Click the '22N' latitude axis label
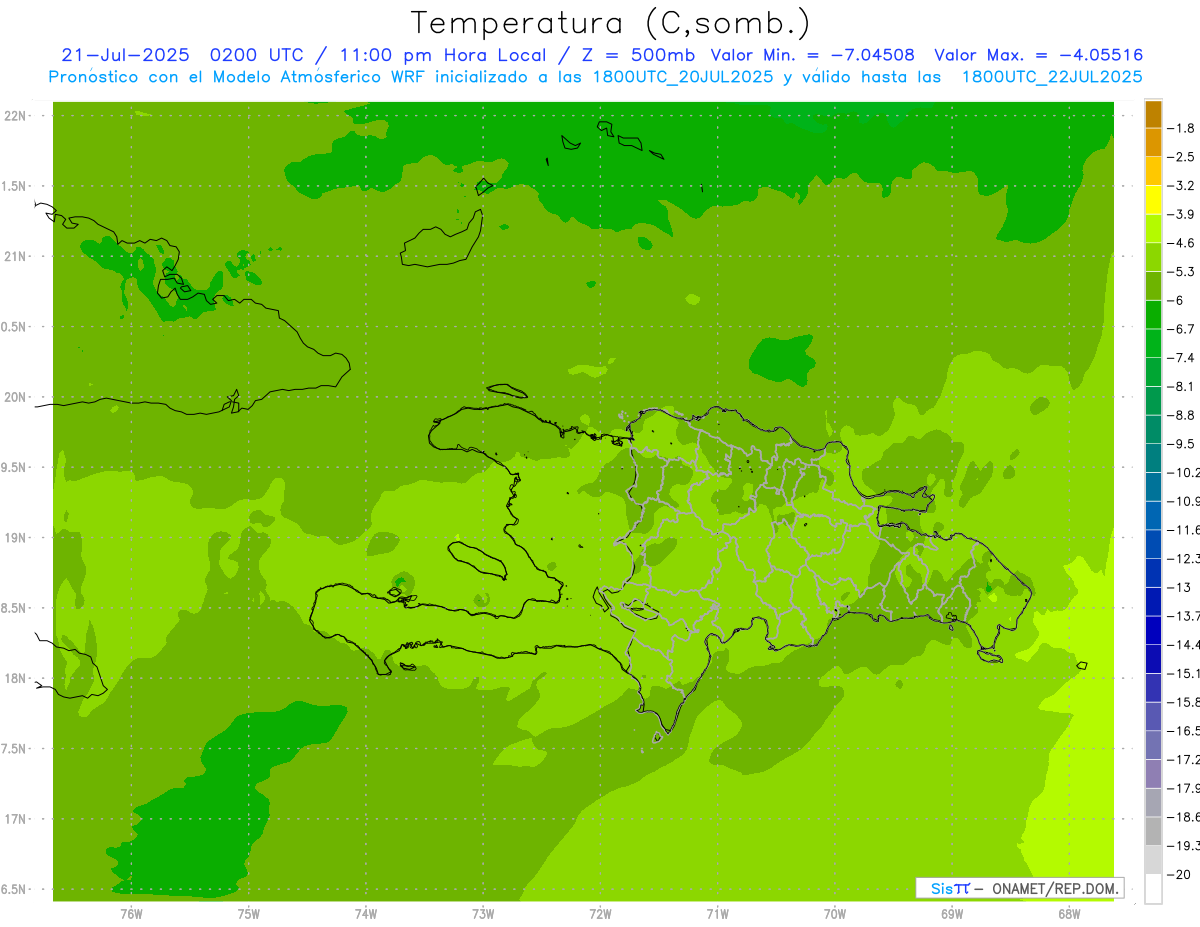This screenshot has height=927, width=1200. click(x=17, y=116)
